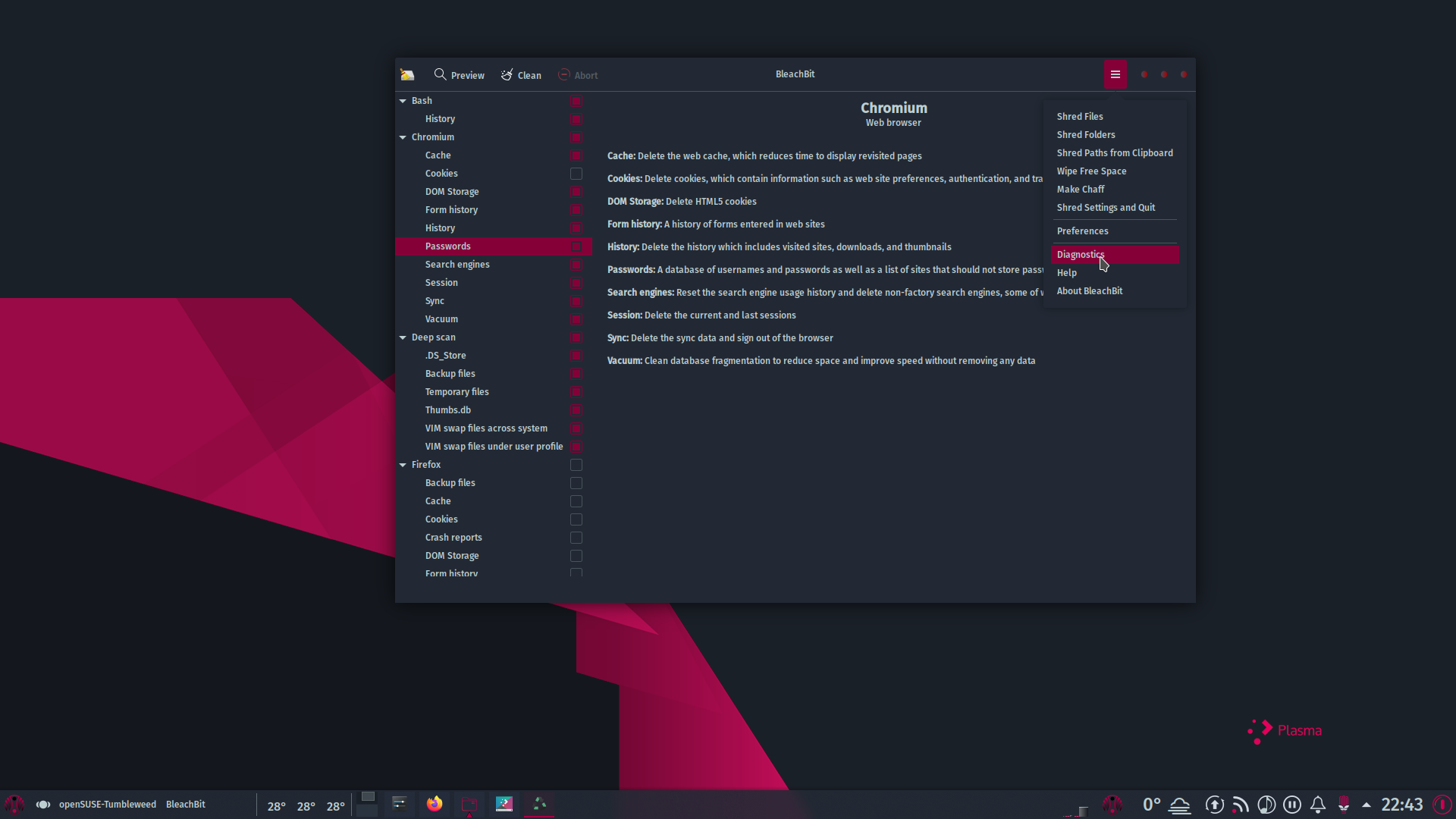Open the application launcher in taskbar
Viewport: 1456px width, 819px height.
(14, 804)
